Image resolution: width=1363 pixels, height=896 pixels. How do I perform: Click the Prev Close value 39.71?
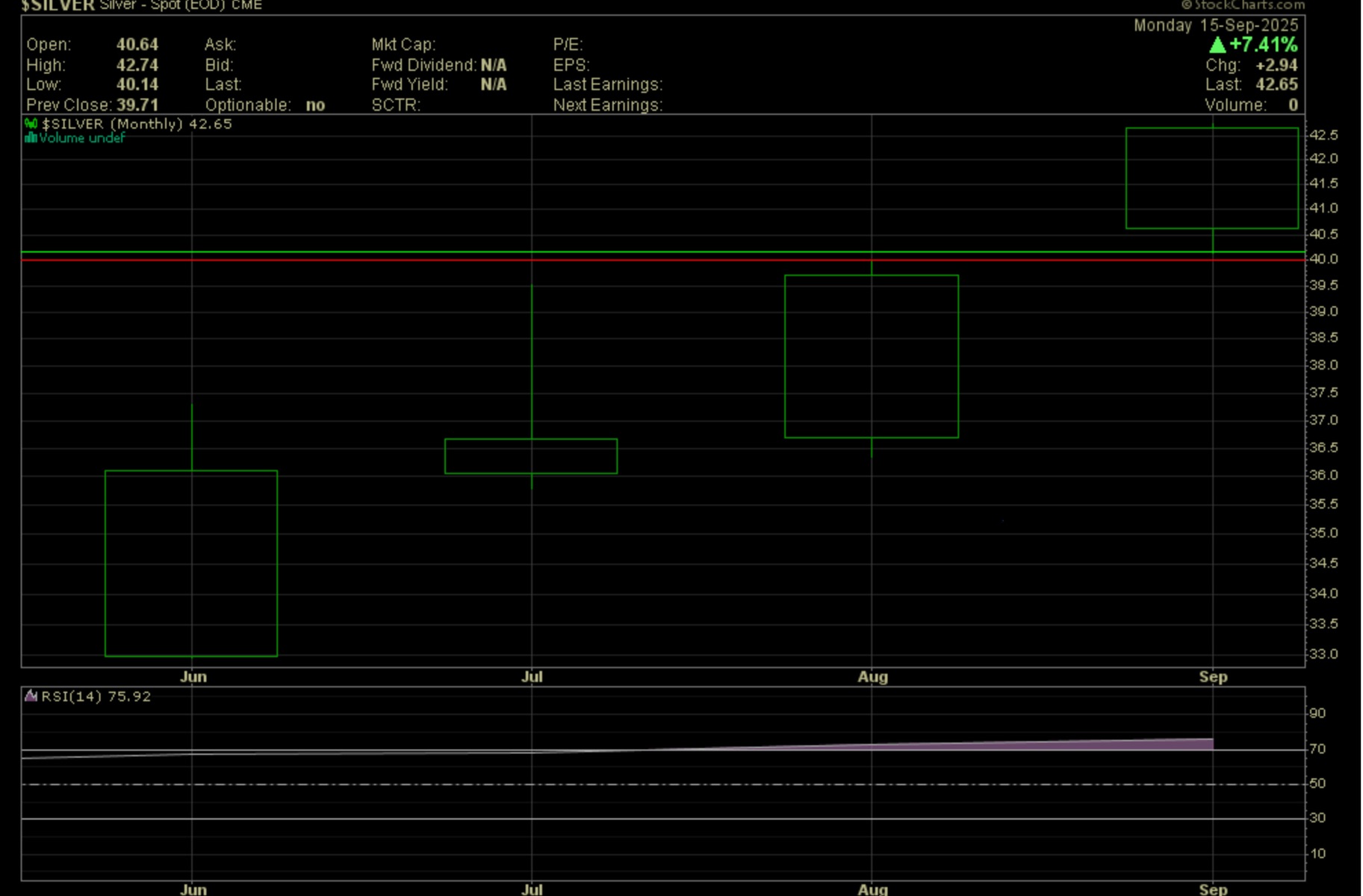click(x=137, y=105)
